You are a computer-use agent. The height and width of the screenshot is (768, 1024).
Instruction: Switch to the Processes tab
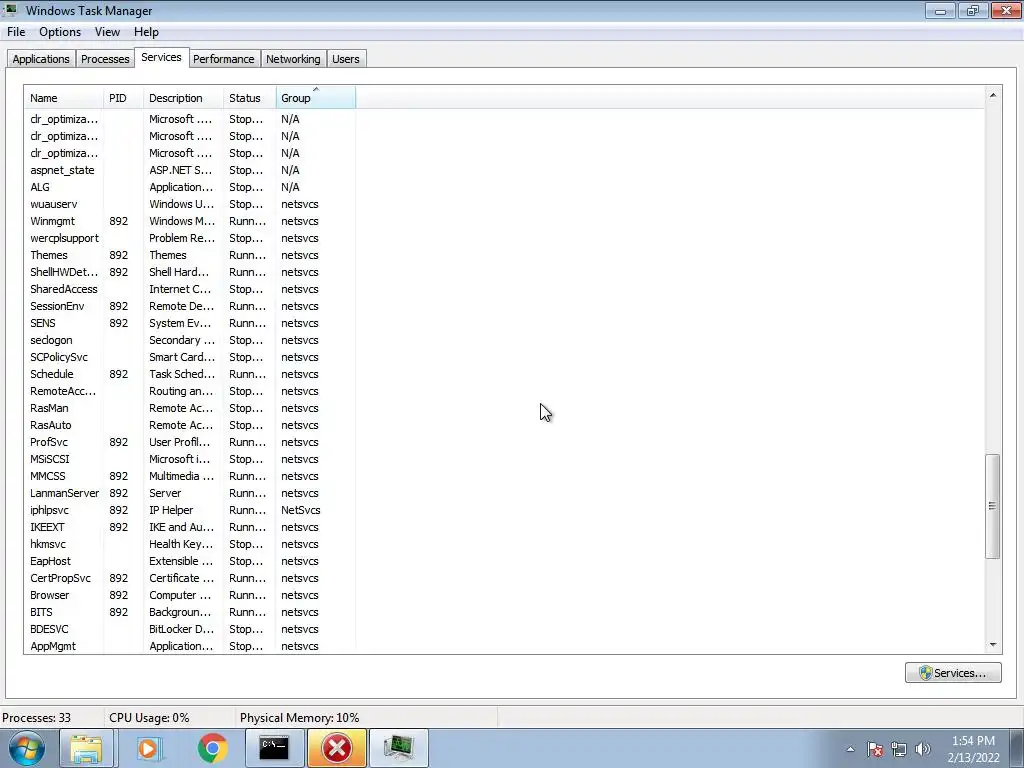[105, 59]
